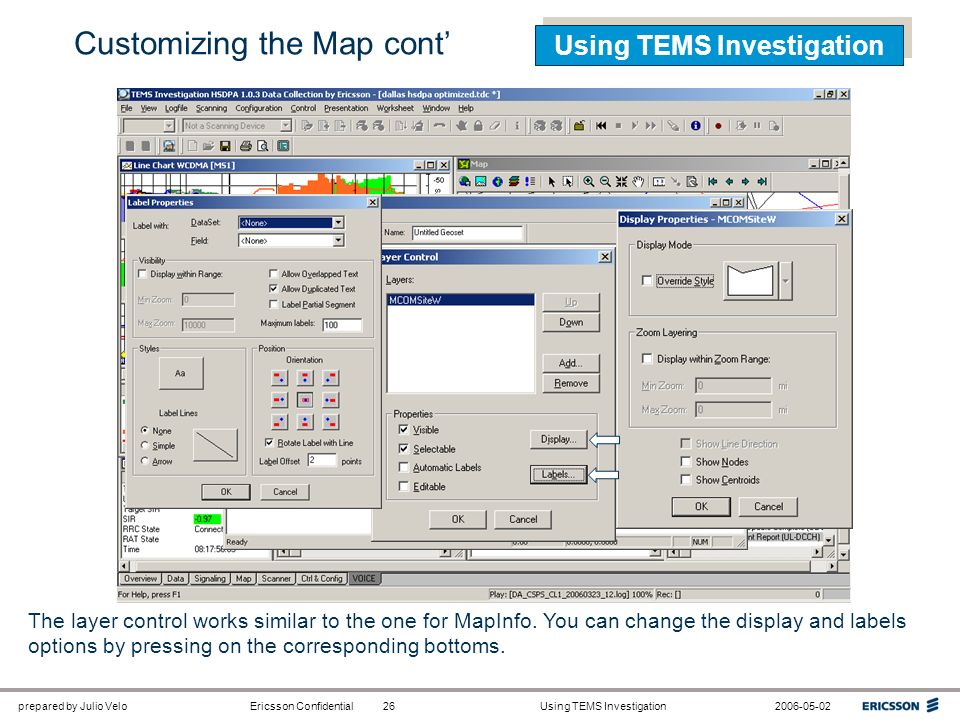Select the Arrow label line radio

click(x=144, y=461)
